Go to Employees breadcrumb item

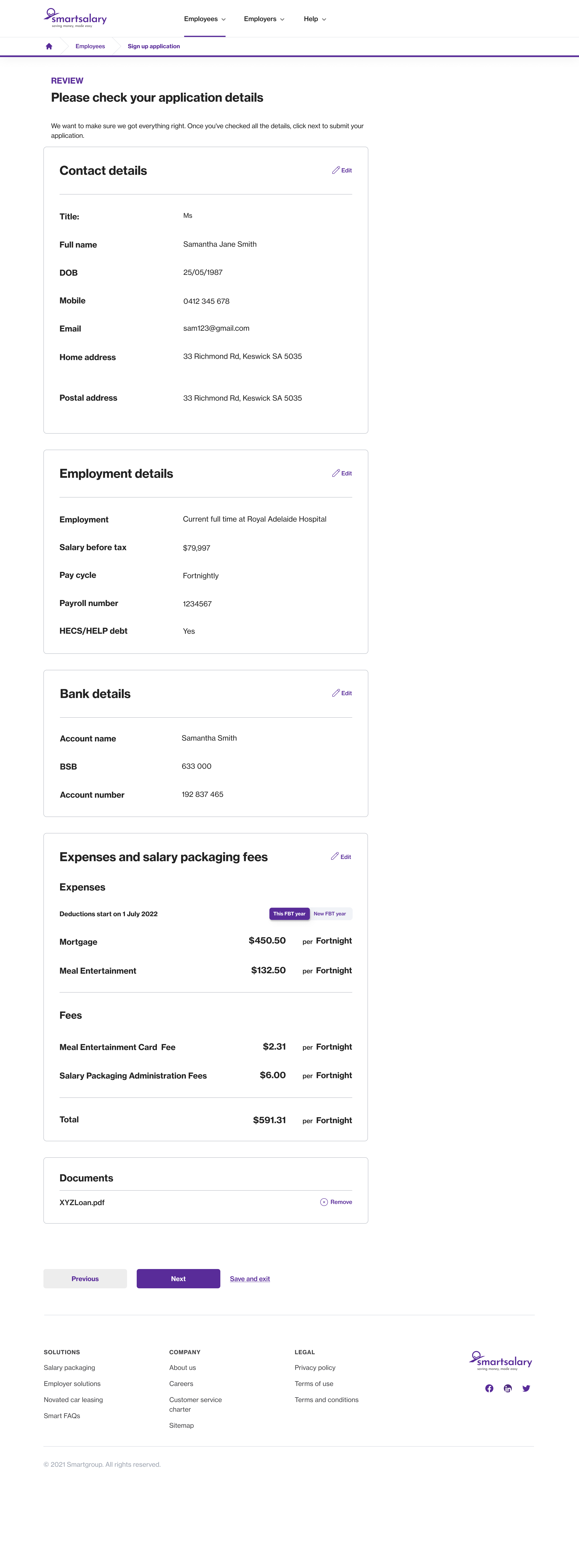click(90, 46)
